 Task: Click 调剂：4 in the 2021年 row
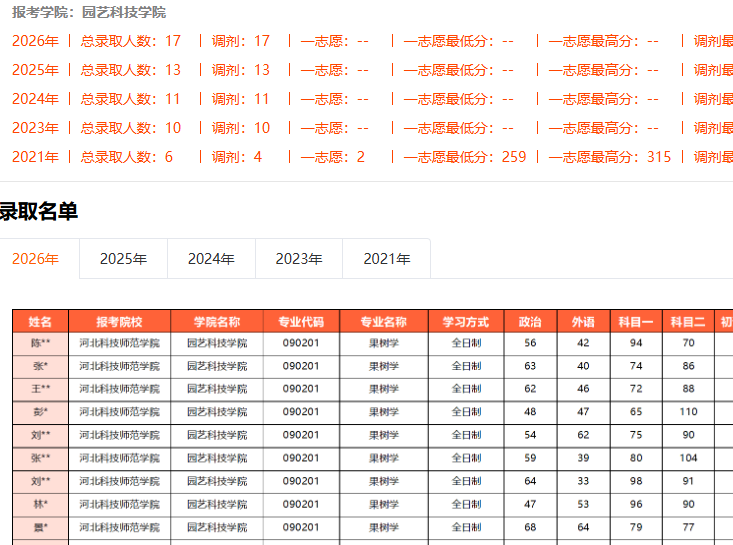point(237,157)
